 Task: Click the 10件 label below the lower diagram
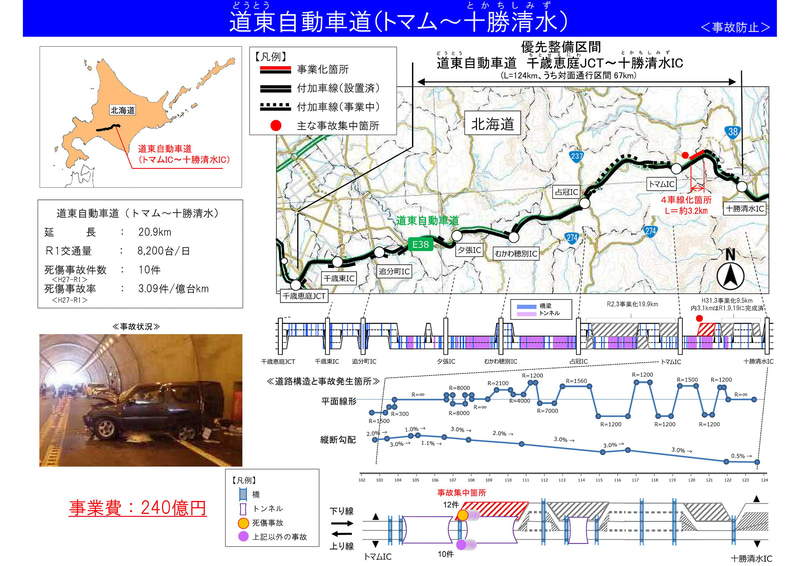(x=445, y=555)
